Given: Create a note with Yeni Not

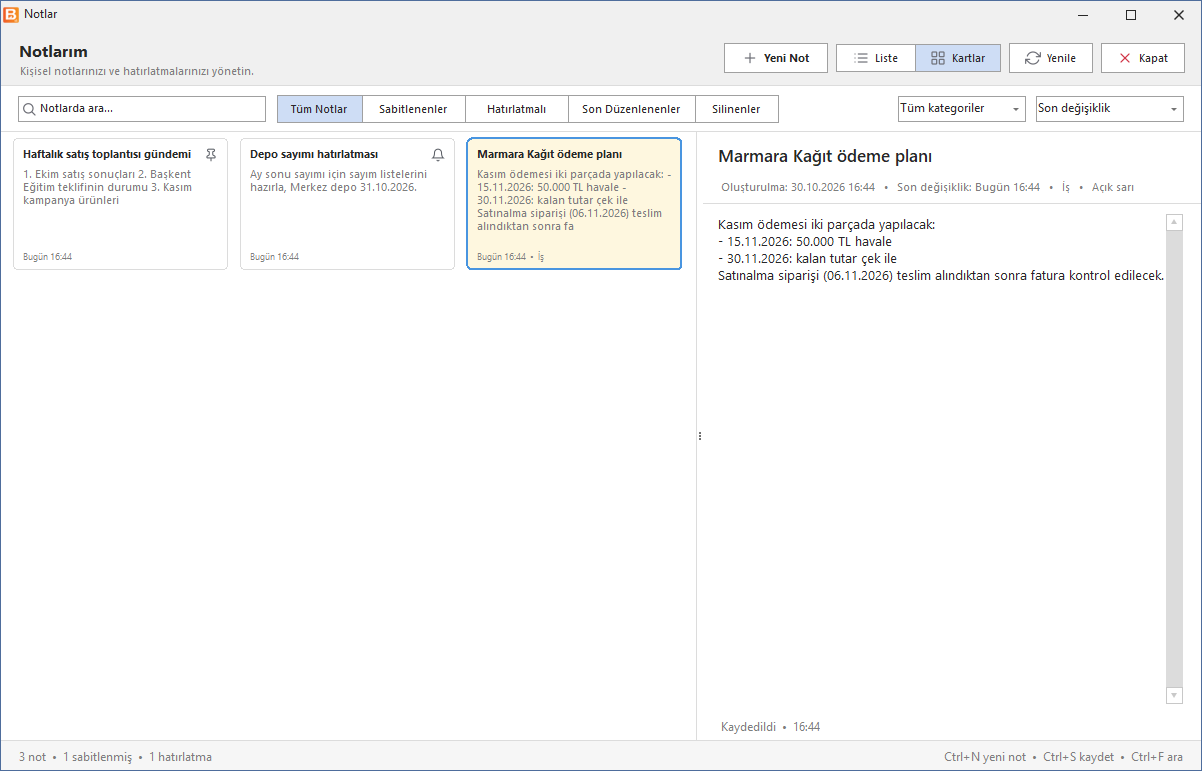Looking at the screenshot, I should point(776,58).
